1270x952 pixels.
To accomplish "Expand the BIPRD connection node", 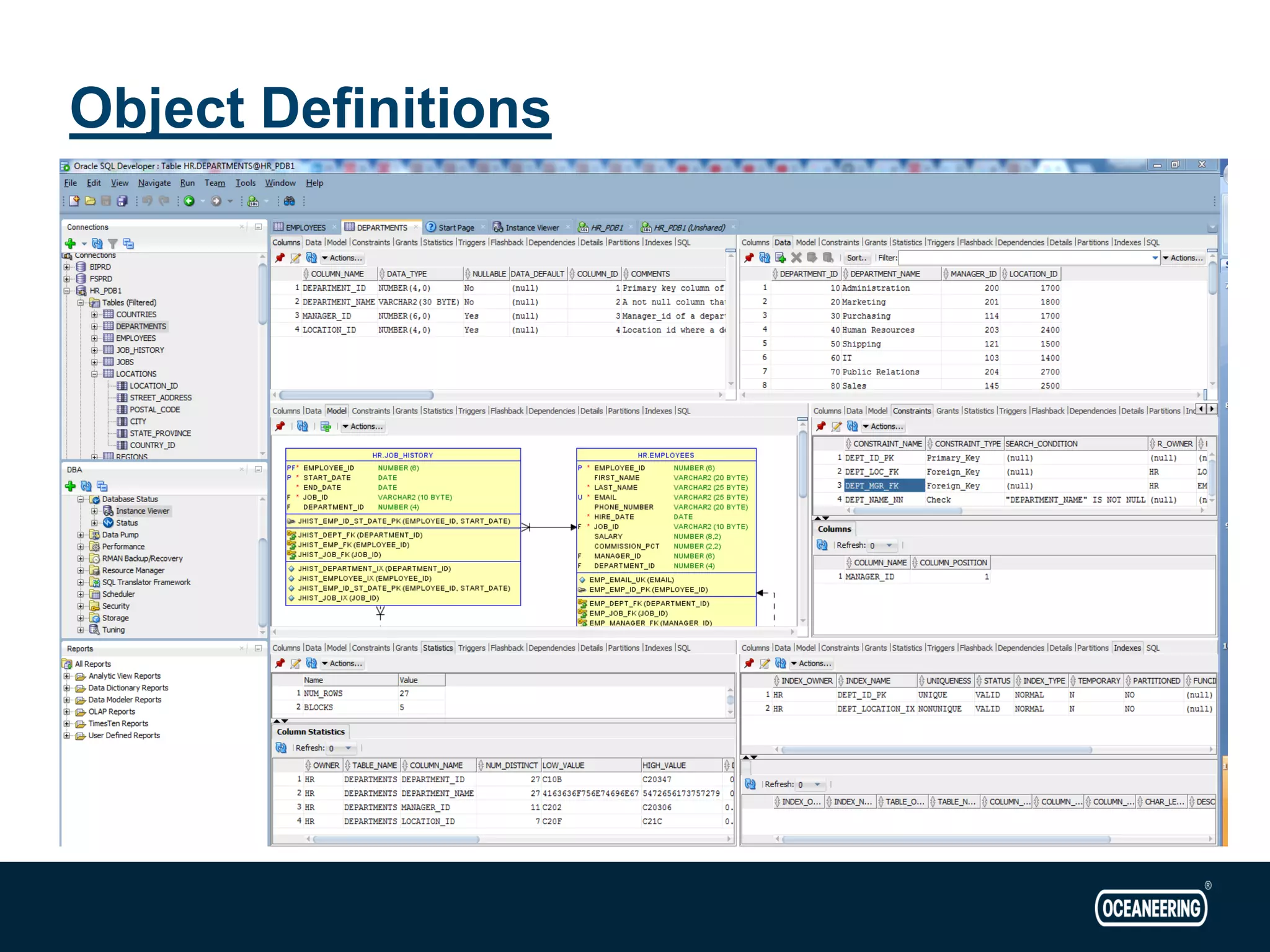I will tap(67, 267).
